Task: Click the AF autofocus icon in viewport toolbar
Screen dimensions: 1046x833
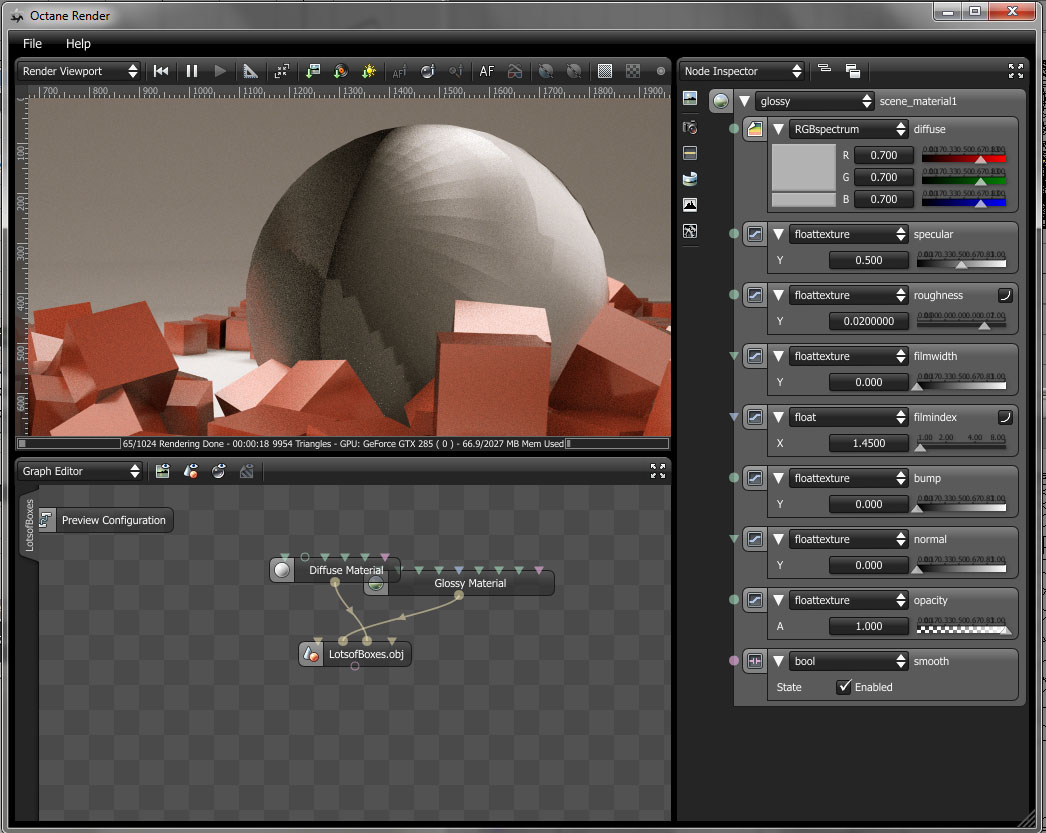Action: [x=487, y=71]
